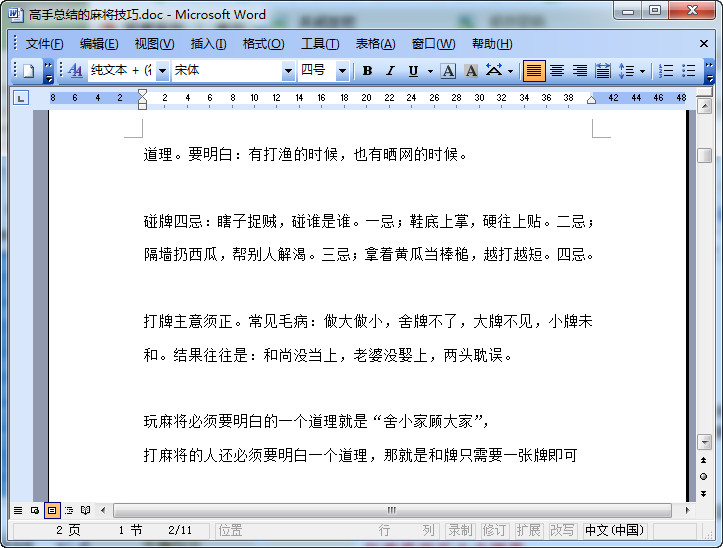Expand the formatting toolbar options
The width and height of the screenshot is (723, 548).
pos(710,71)
